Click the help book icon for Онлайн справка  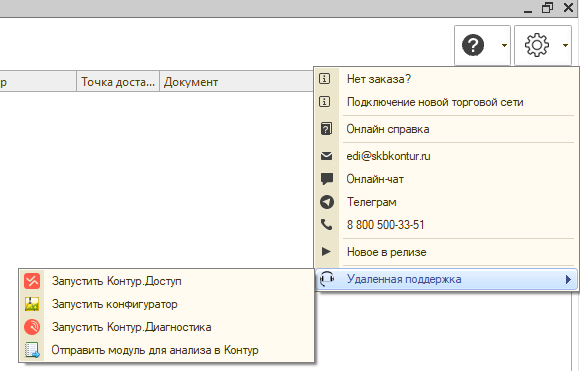[x=326, y=129]
